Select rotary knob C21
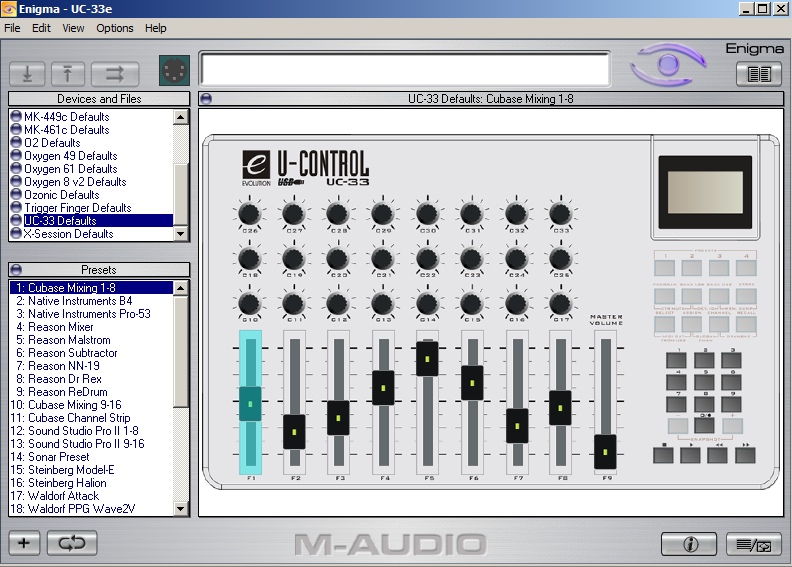 pyautogui.click(x=382, y=259)
